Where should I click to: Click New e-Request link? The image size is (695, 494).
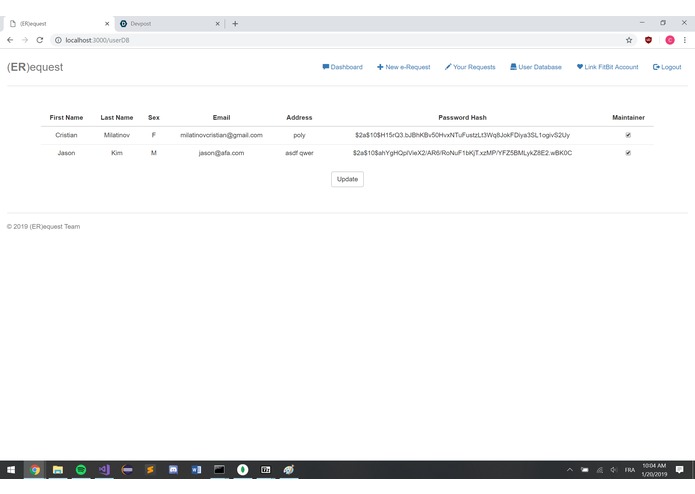pyautogui.click(x=403, y=67)
